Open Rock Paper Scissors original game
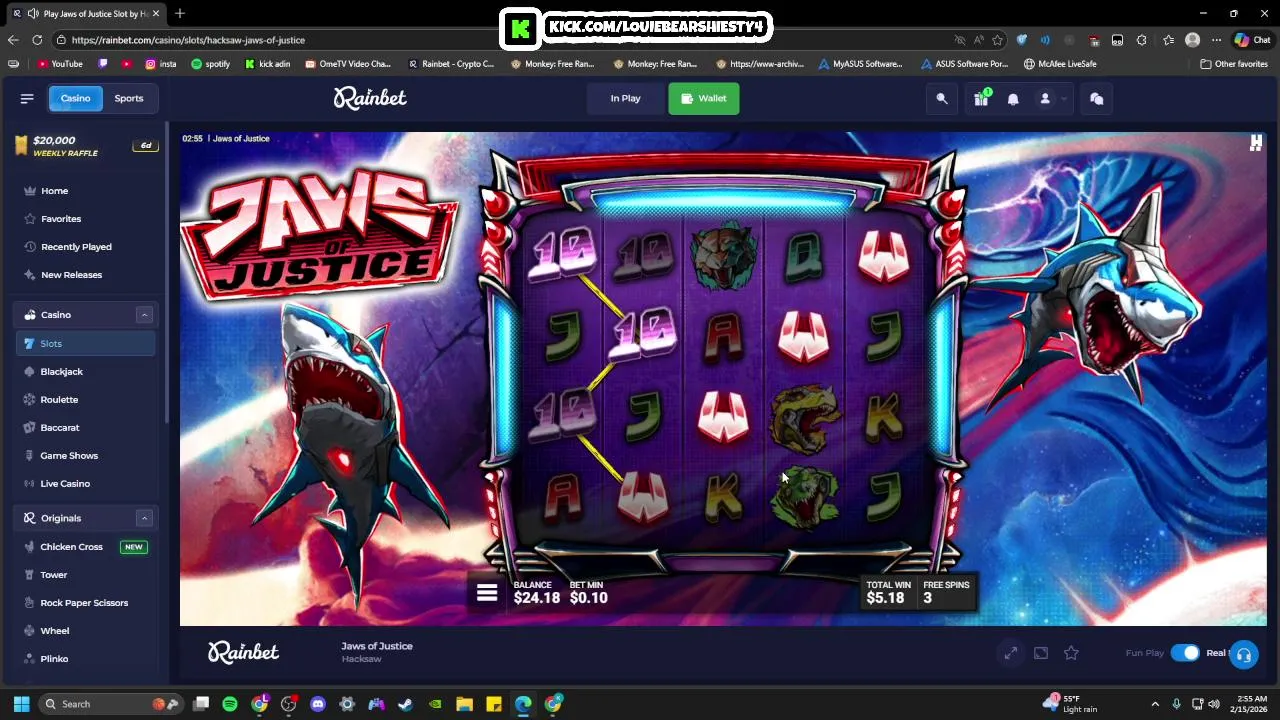 click(x=85, y=603)
